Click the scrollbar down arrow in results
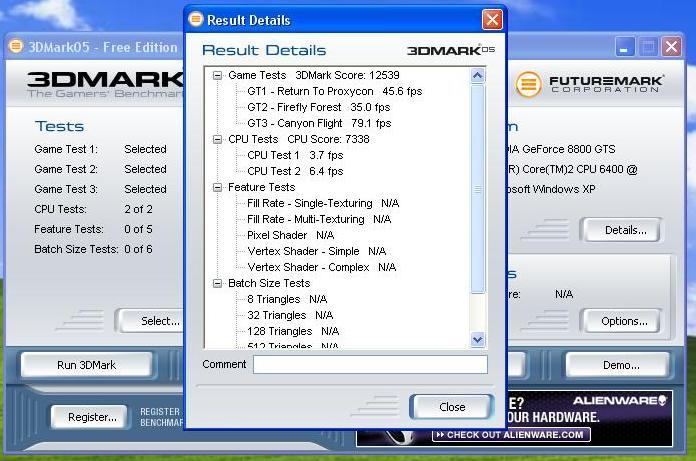Screen dimensions: 696x461 pyautogui.click(x=478, y=340)
